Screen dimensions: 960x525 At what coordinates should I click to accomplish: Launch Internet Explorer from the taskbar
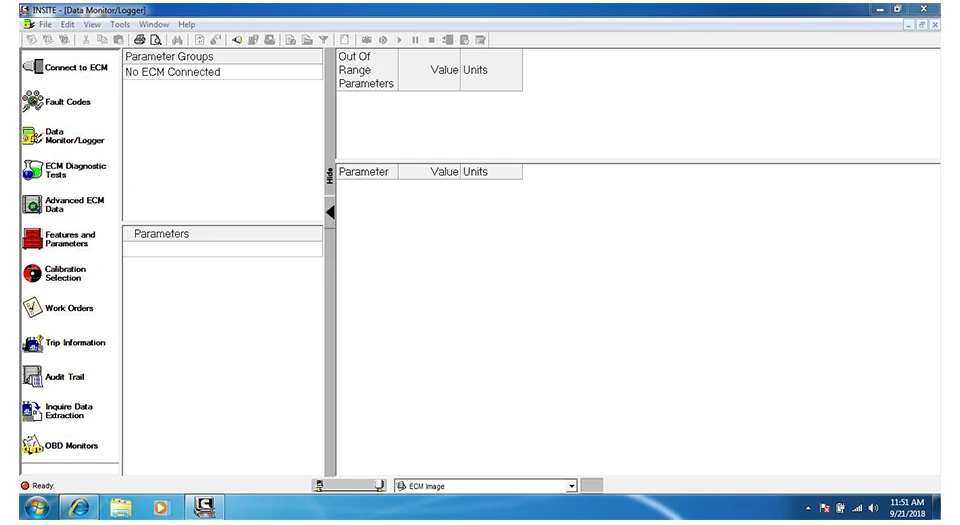tap(79, 507)
